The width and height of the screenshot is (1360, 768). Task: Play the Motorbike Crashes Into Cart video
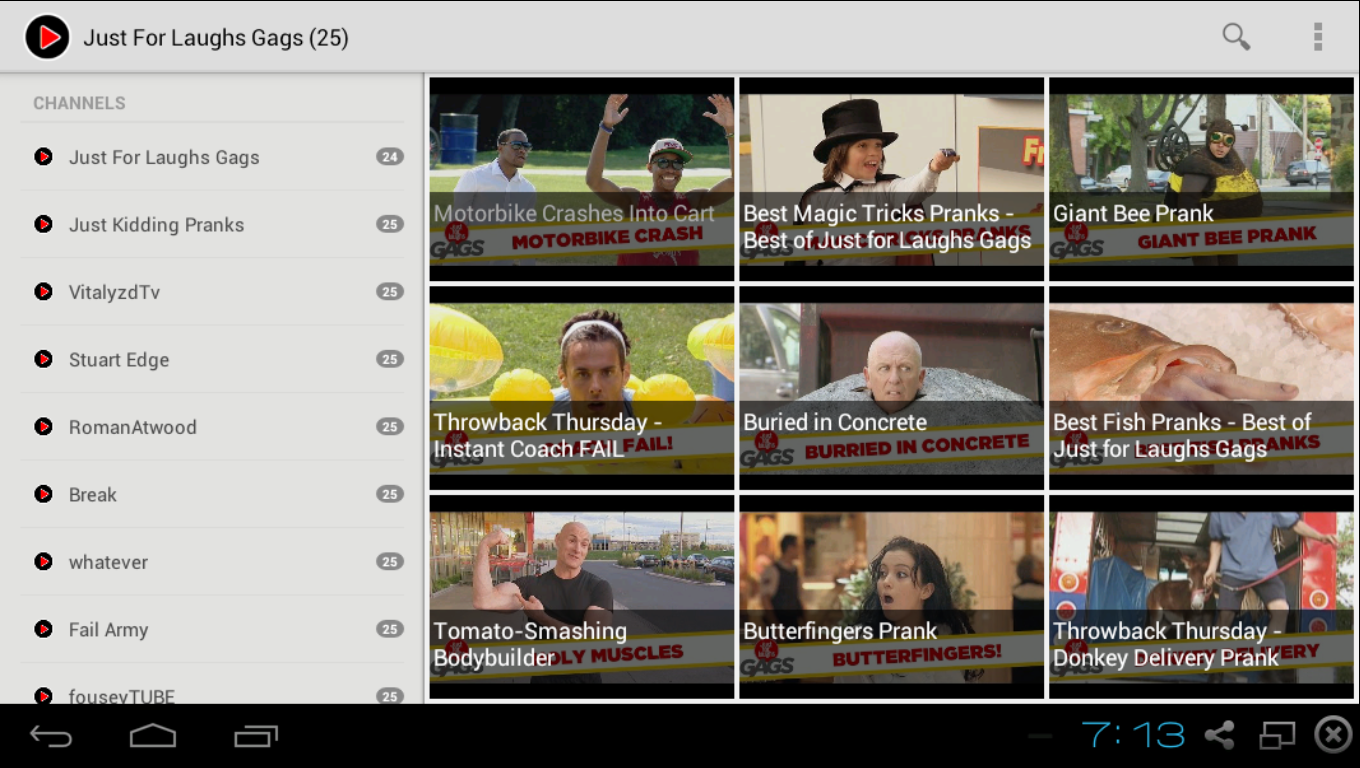click(x=582, y=179)
